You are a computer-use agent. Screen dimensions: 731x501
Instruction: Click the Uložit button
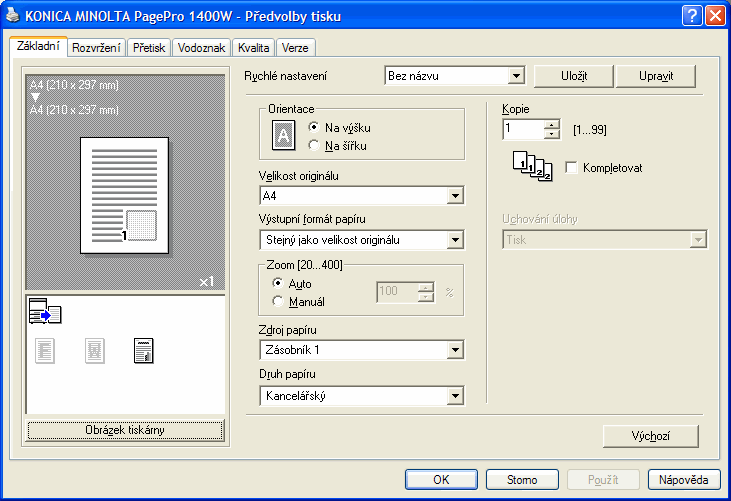point(571,76)
